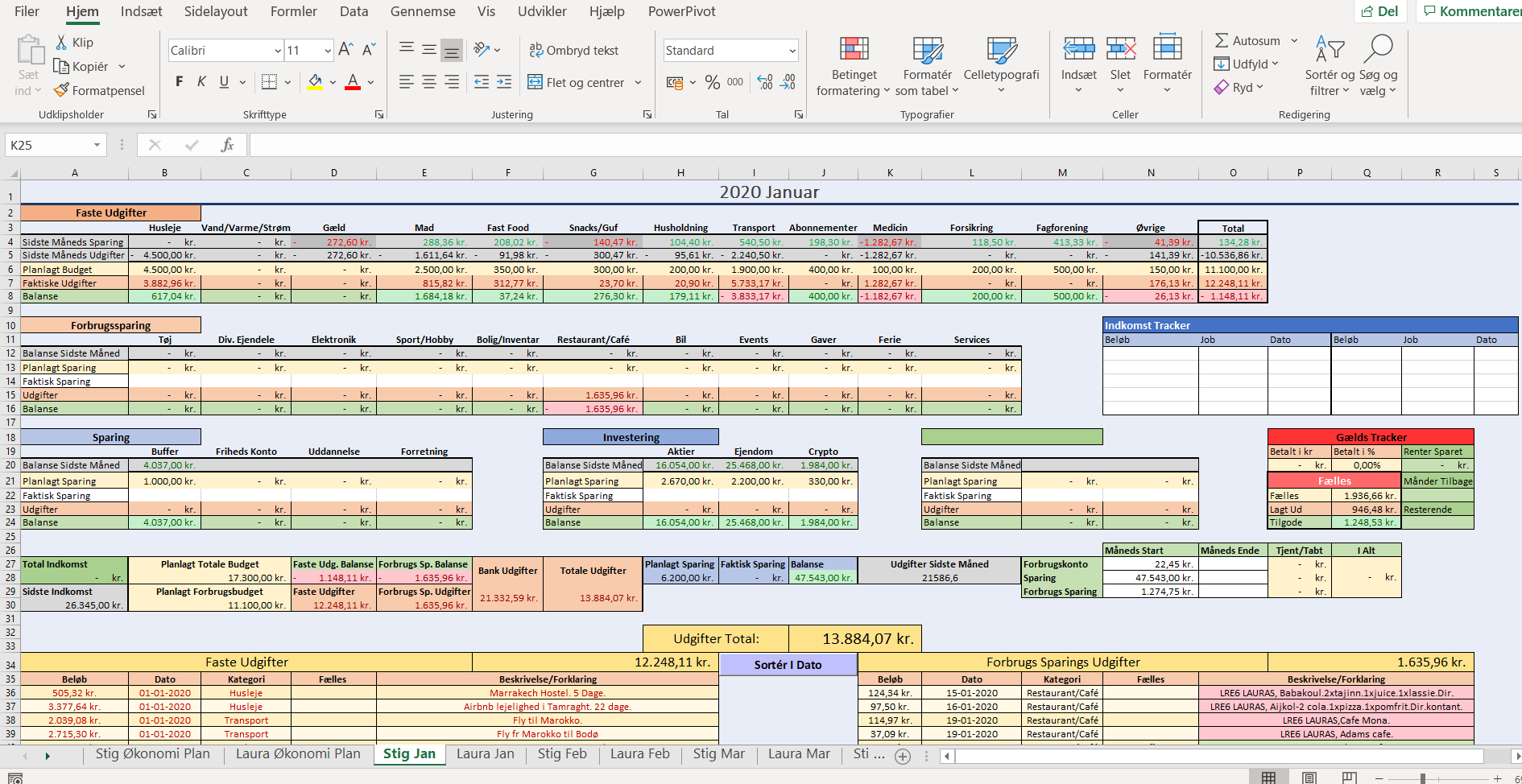This screenshot has width=1522, height=784.
Task: Click the Kopiér copy icon
Action: coord(60,66)
